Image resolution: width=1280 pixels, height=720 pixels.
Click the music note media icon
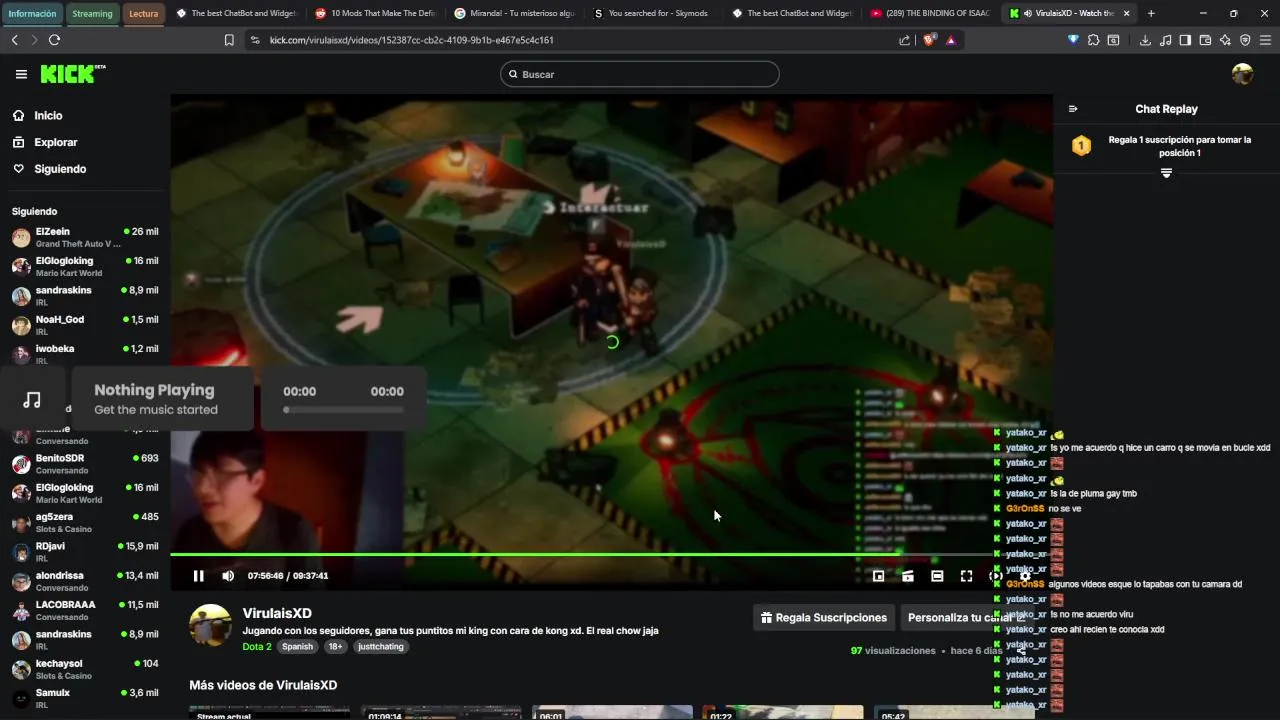[x=32, y=399]
